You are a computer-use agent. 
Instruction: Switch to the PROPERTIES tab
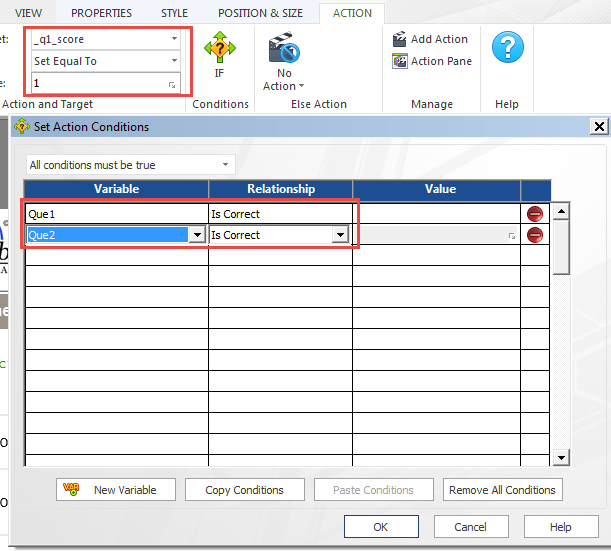(101, 13)
